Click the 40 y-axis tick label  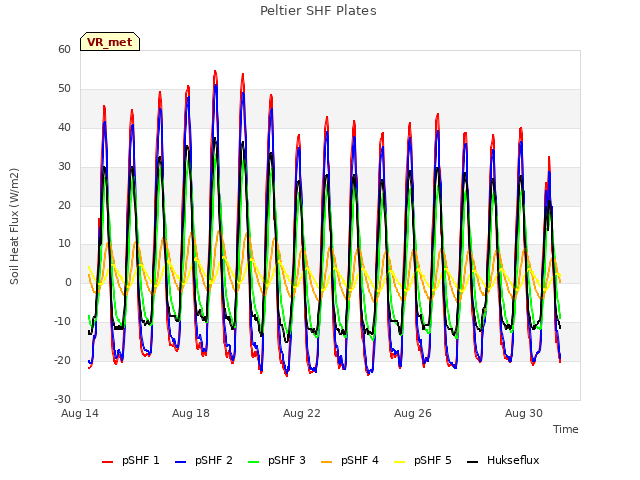coord(64,128)
